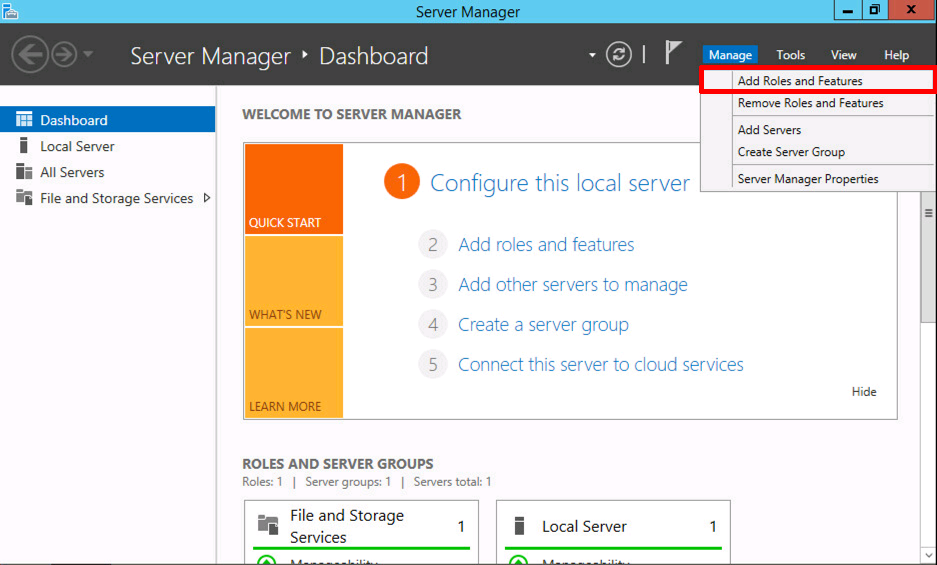This screenshot has width=937, height=565.
Task: Click the step 2 number circle
Action: 433,244
